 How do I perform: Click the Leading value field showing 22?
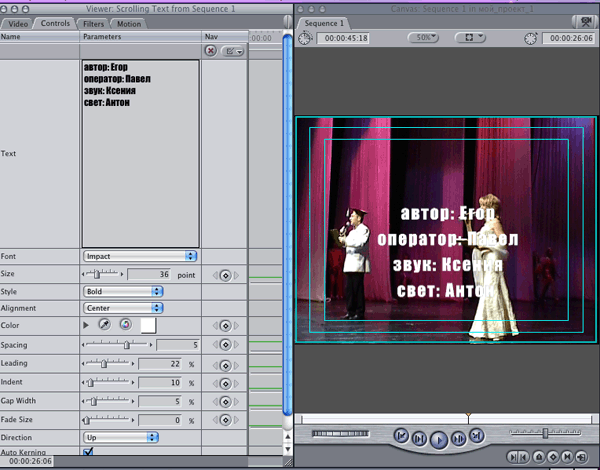pos(160,364)
